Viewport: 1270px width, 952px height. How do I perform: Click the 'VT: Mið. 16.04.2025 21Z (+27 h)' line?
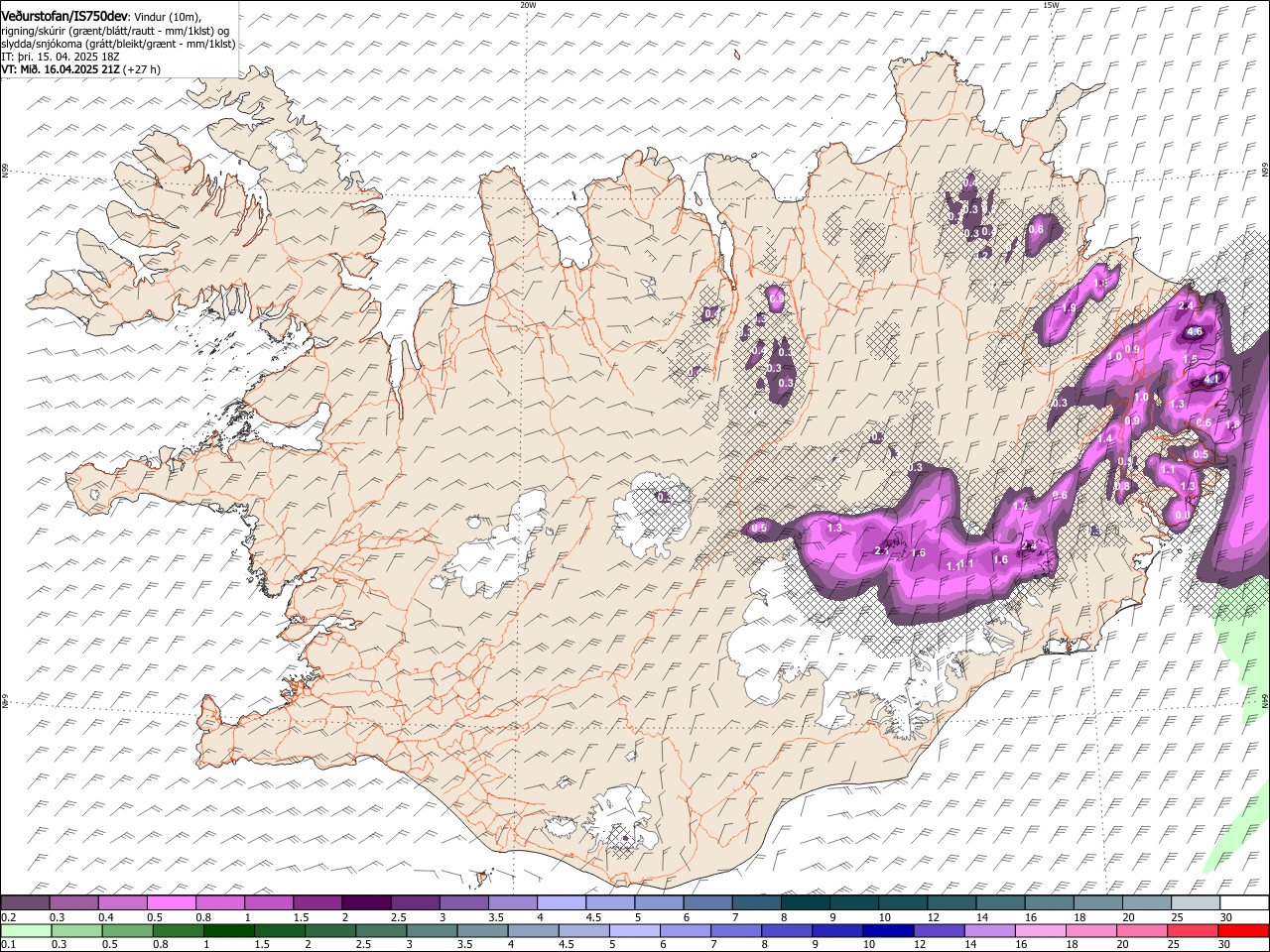coord(81,69)
